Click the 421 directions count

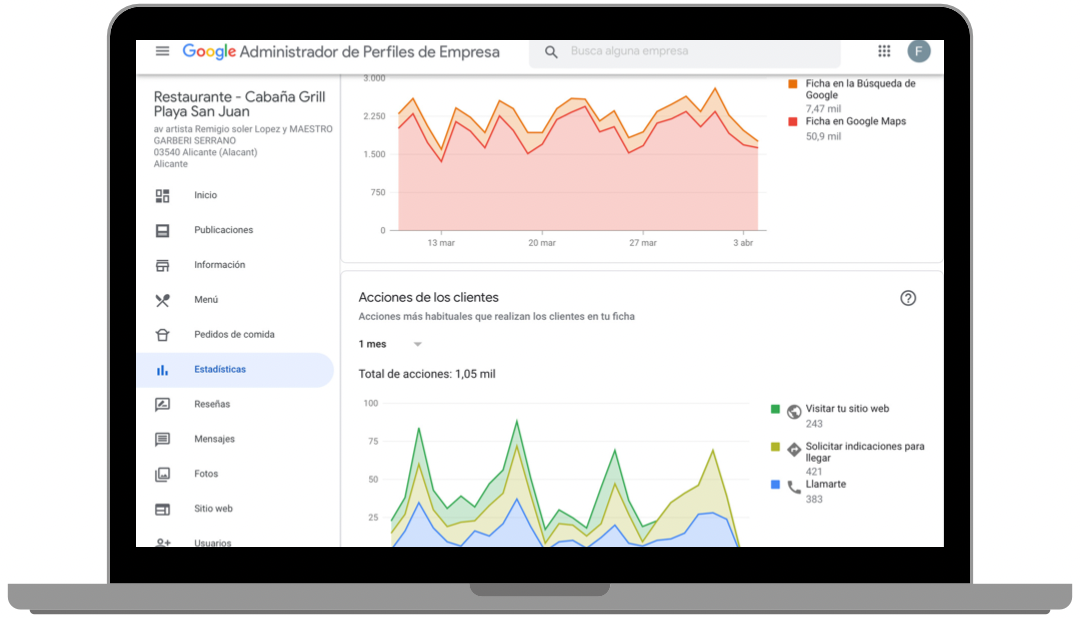coord(814,472)
